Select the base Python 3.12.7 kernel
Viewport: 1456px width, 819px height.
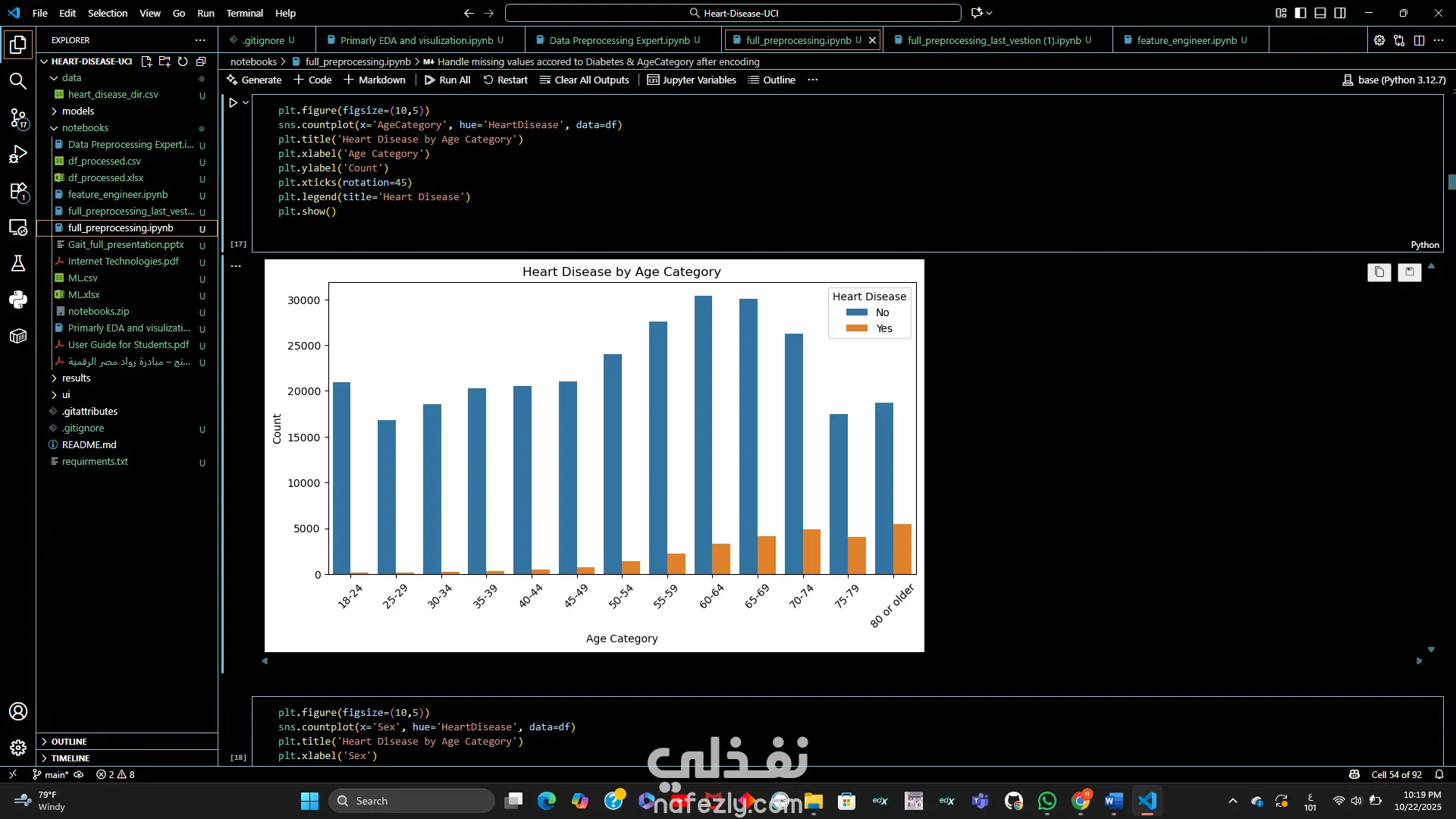click(1394, 80)
